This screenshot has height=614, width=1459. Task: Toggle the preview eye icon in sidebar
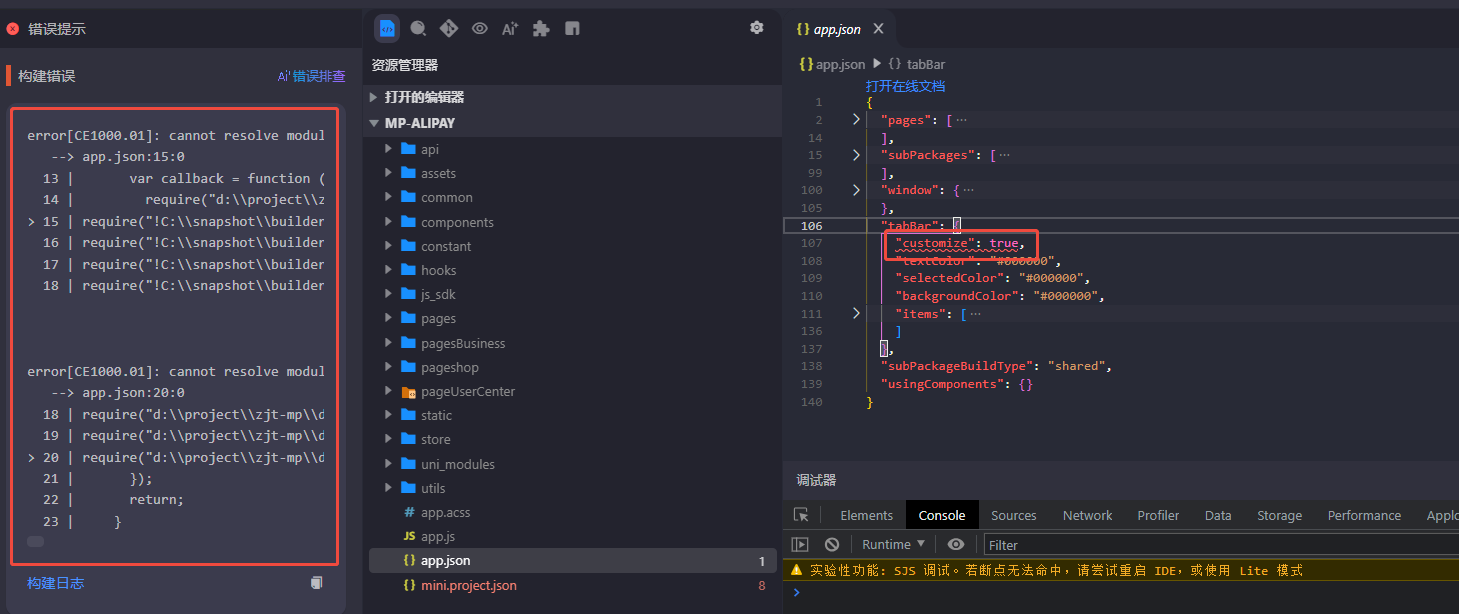480,28
